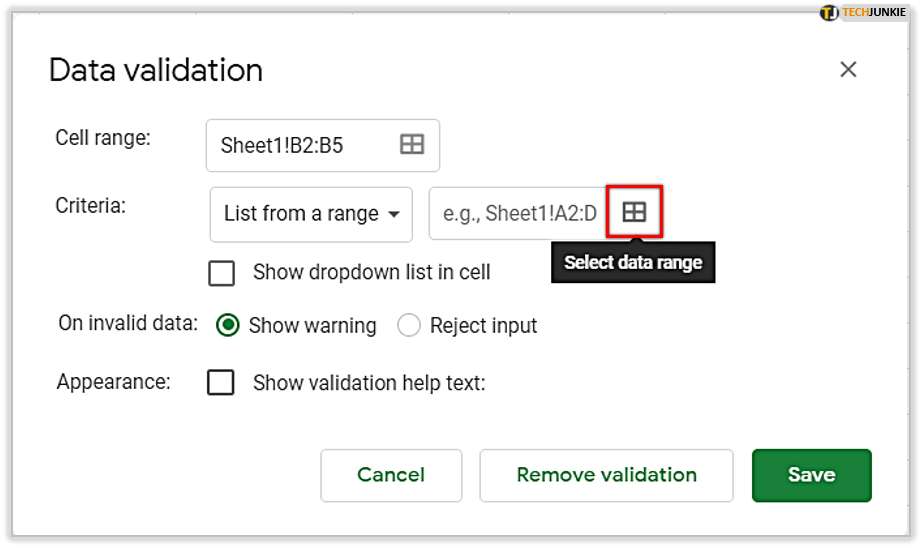
Task: Expand the 'List from a range' dropdown
Action: [x=311, y=214]
